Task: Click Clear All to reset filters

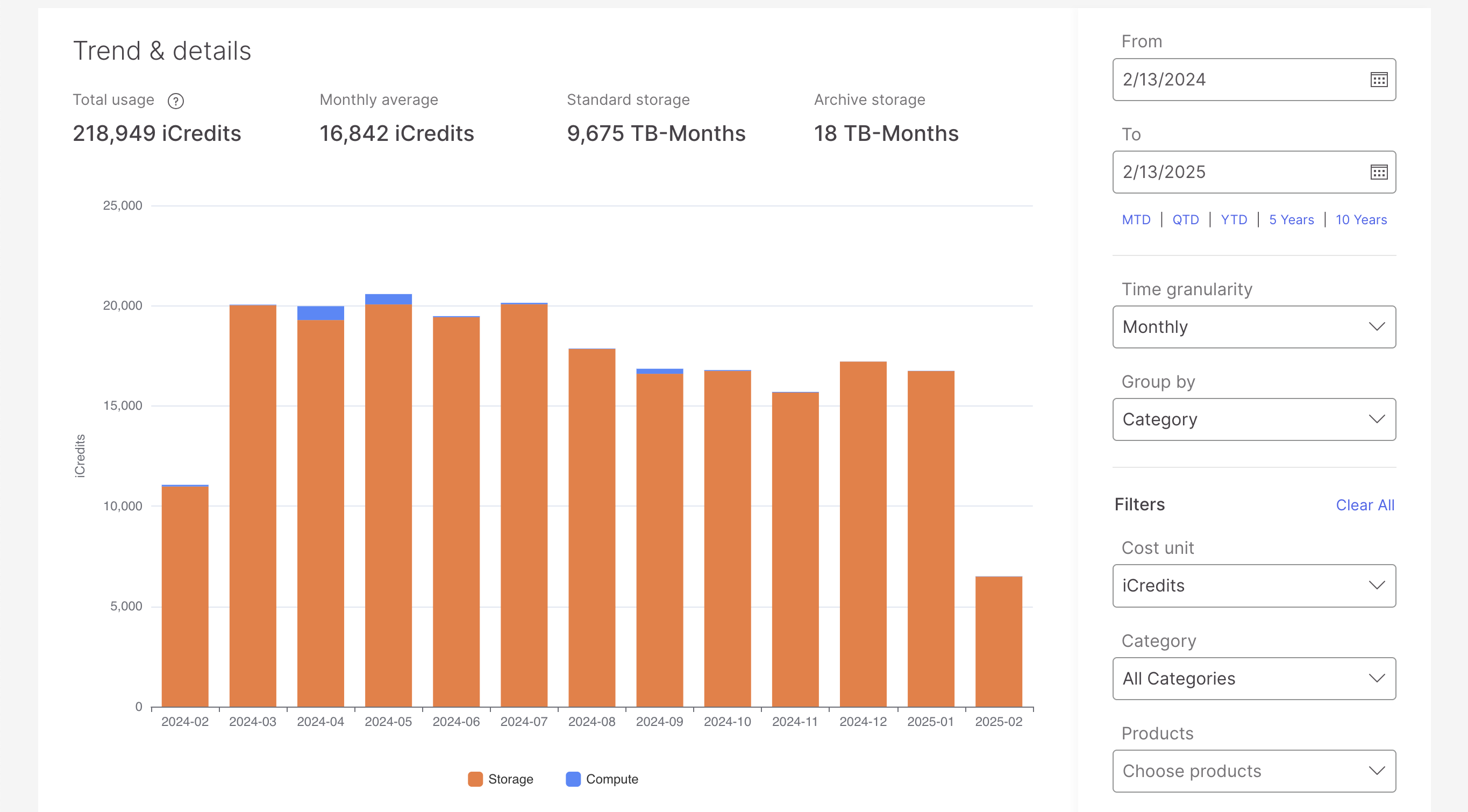Action: coord(1365,505)
